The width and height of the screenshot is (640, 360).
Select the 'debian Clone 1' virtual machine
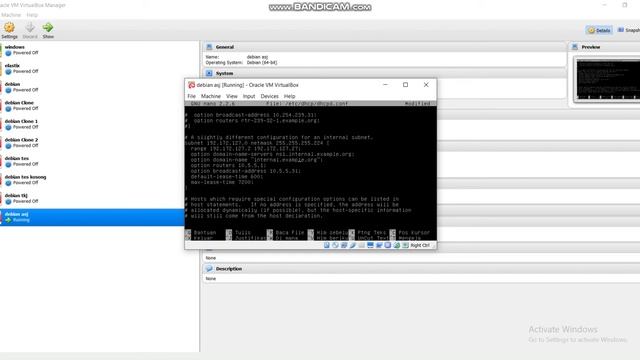(x=92, y=124)
